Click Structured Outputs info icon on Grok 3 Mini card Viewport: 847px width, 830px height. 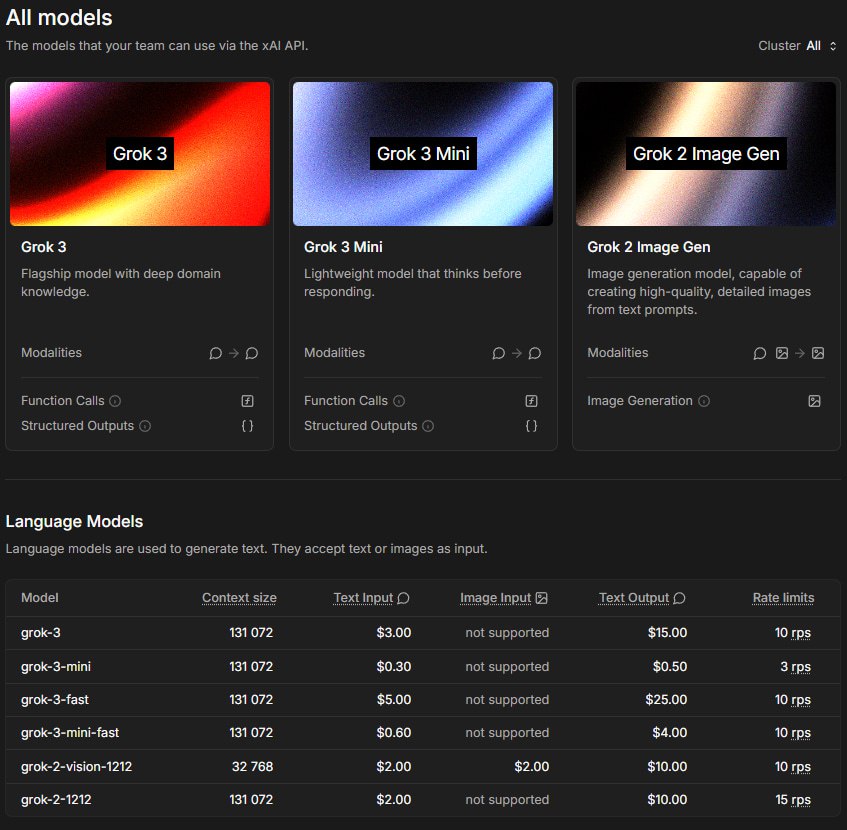pos(428,426)
